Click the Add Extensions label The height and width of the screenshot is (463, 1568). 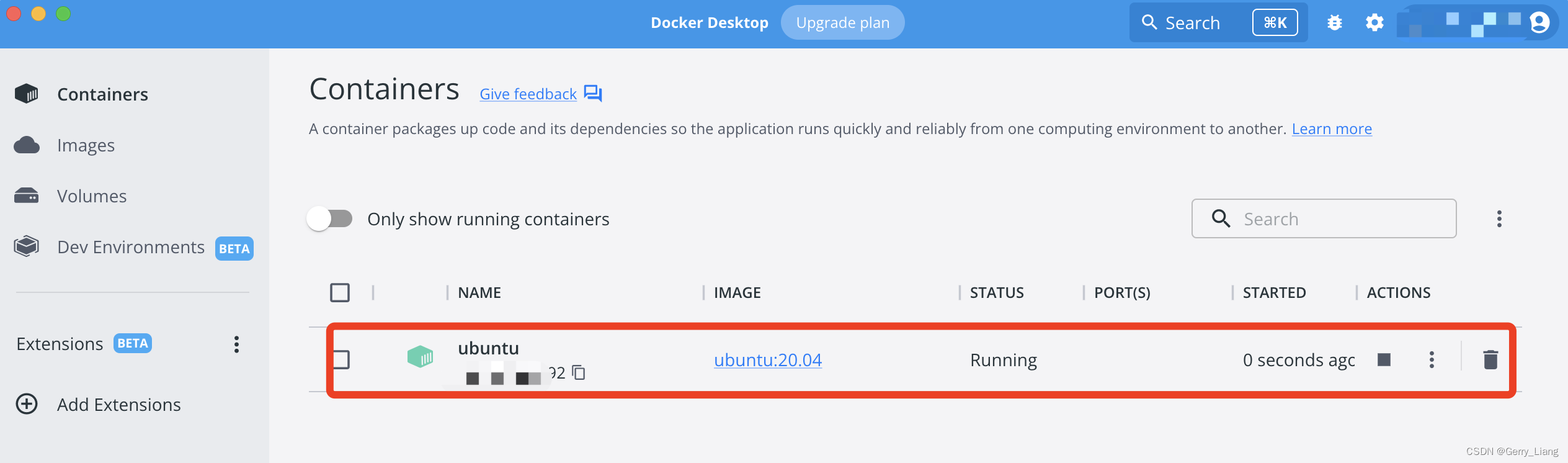tap(119, 405)
